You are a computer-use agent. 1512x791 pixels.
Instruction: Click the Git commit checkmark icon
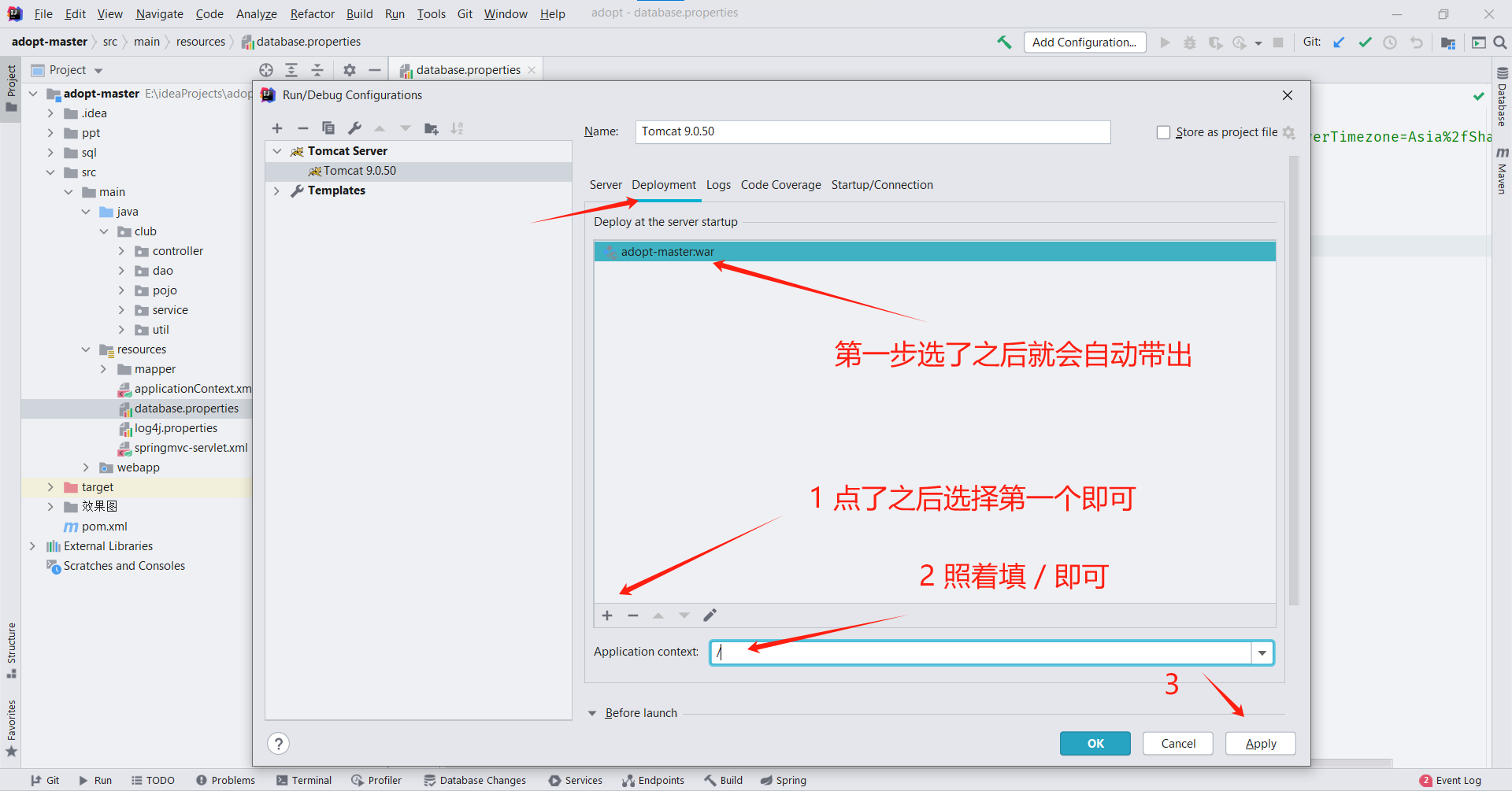pyautogui.click(x=1365, y=43)
